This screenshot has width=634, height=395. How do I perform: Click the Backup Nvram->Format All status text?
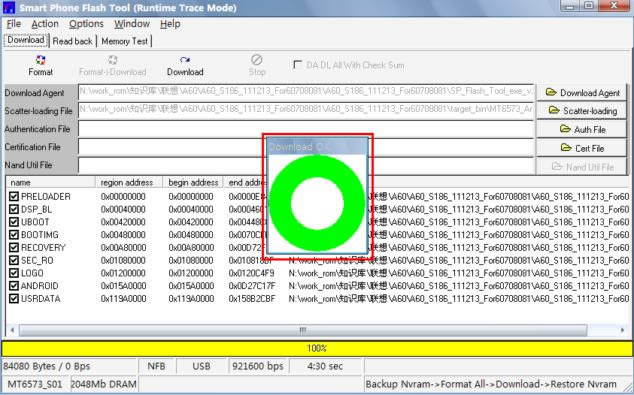[491, 384]
